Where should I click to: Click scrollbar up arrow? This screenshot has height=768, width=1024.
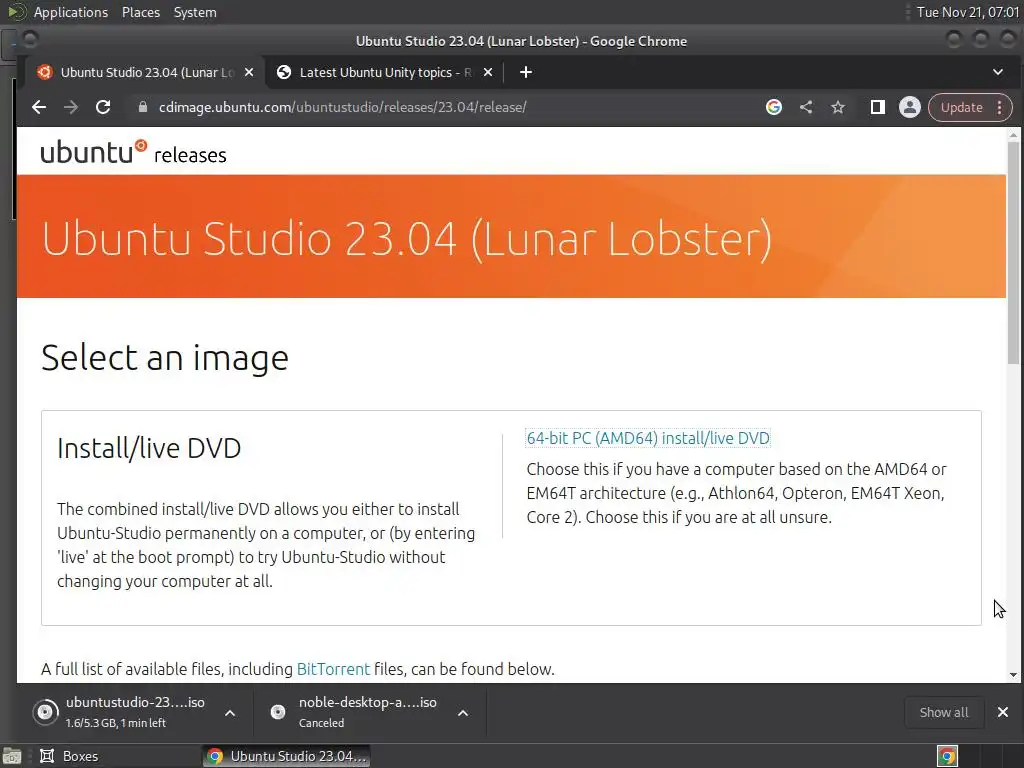pyautogui.click(x=1013, y=135)
